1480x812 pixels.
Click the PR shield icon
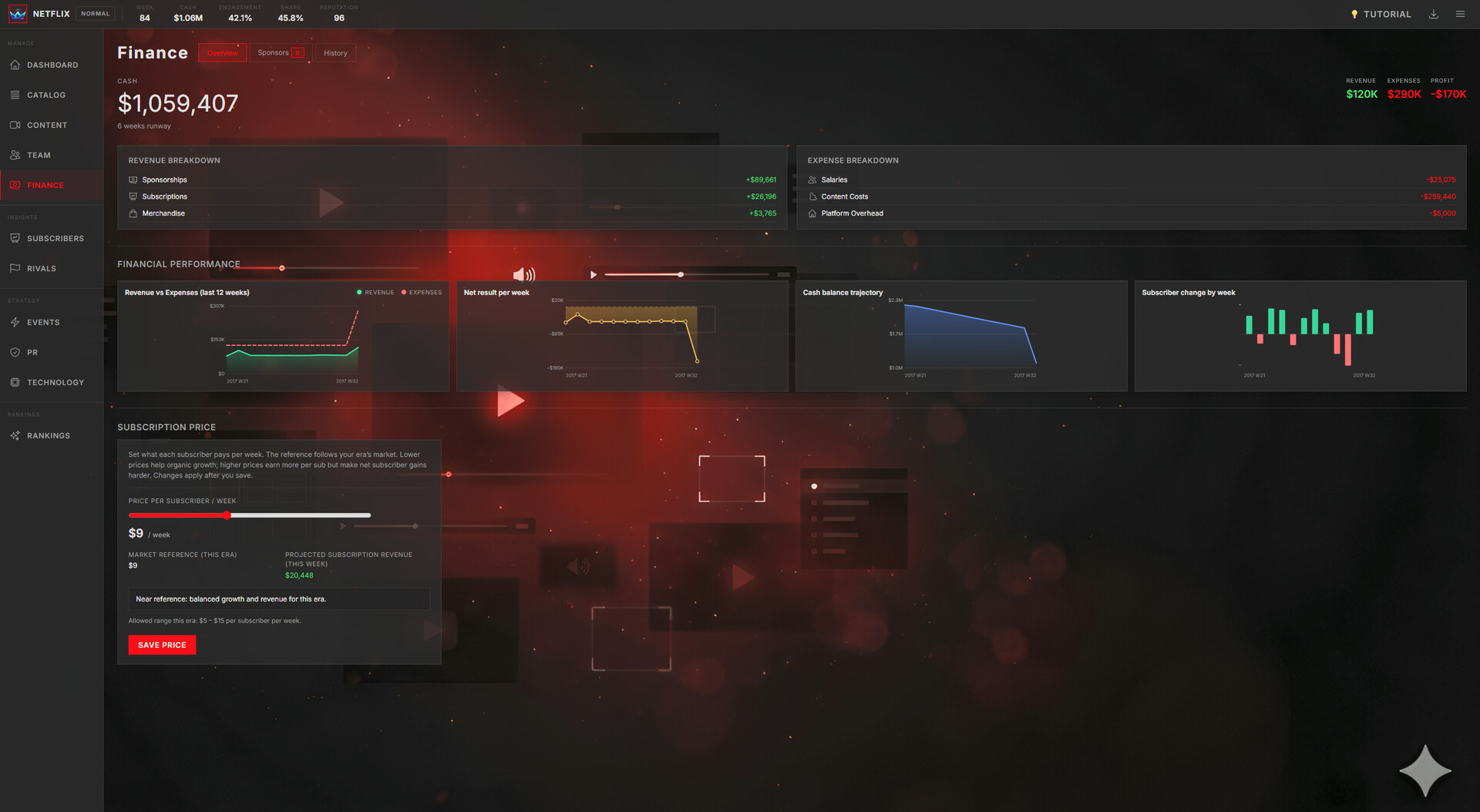[15, 353]
